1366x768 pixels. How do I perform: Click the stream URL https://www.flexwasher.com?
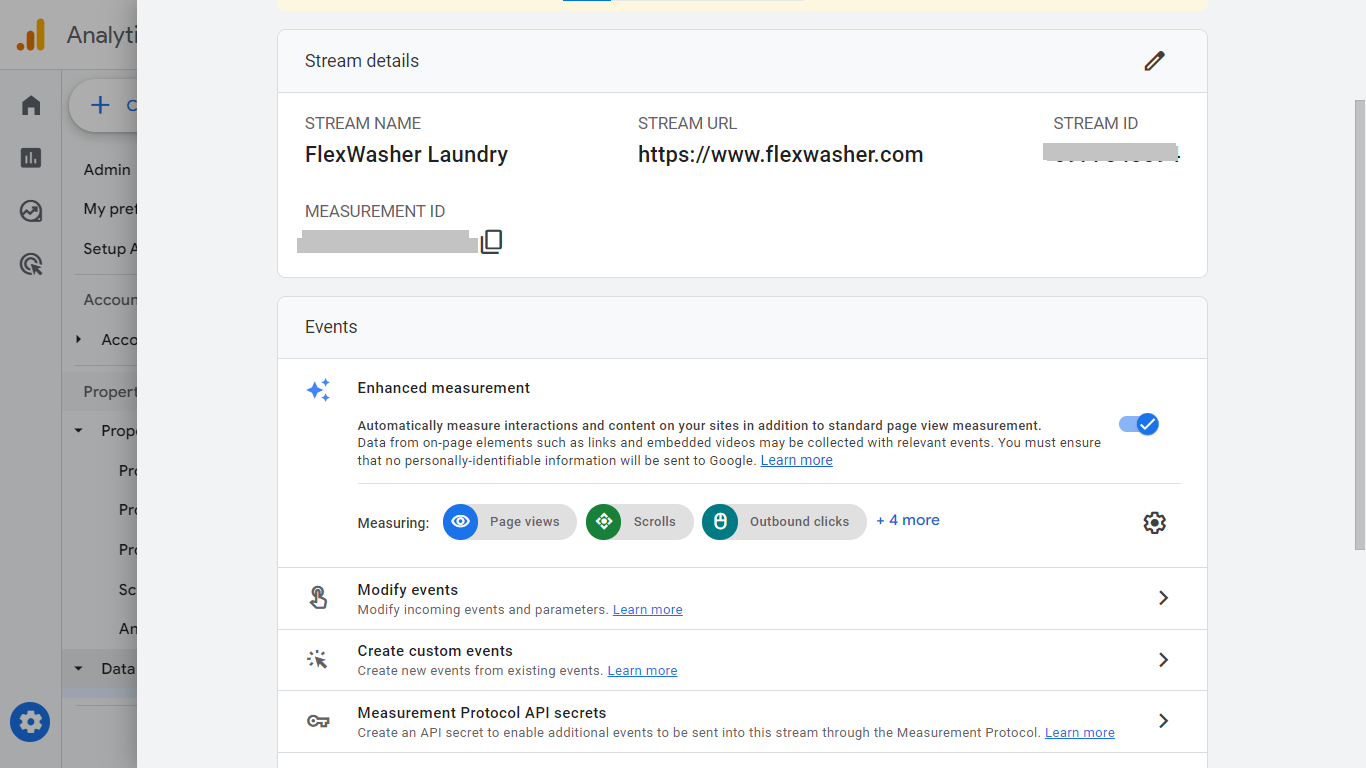pos(781,154)
